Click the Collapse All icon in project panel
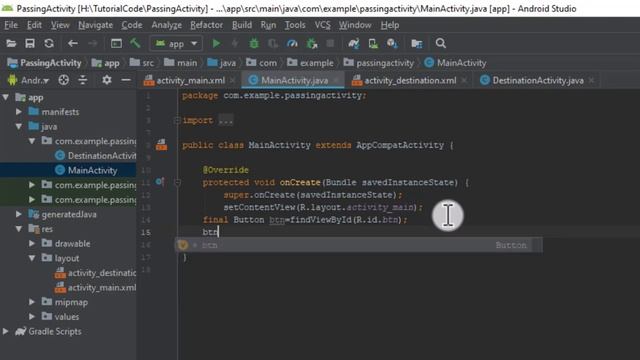The image size is (640, 360). pos(83,80)
